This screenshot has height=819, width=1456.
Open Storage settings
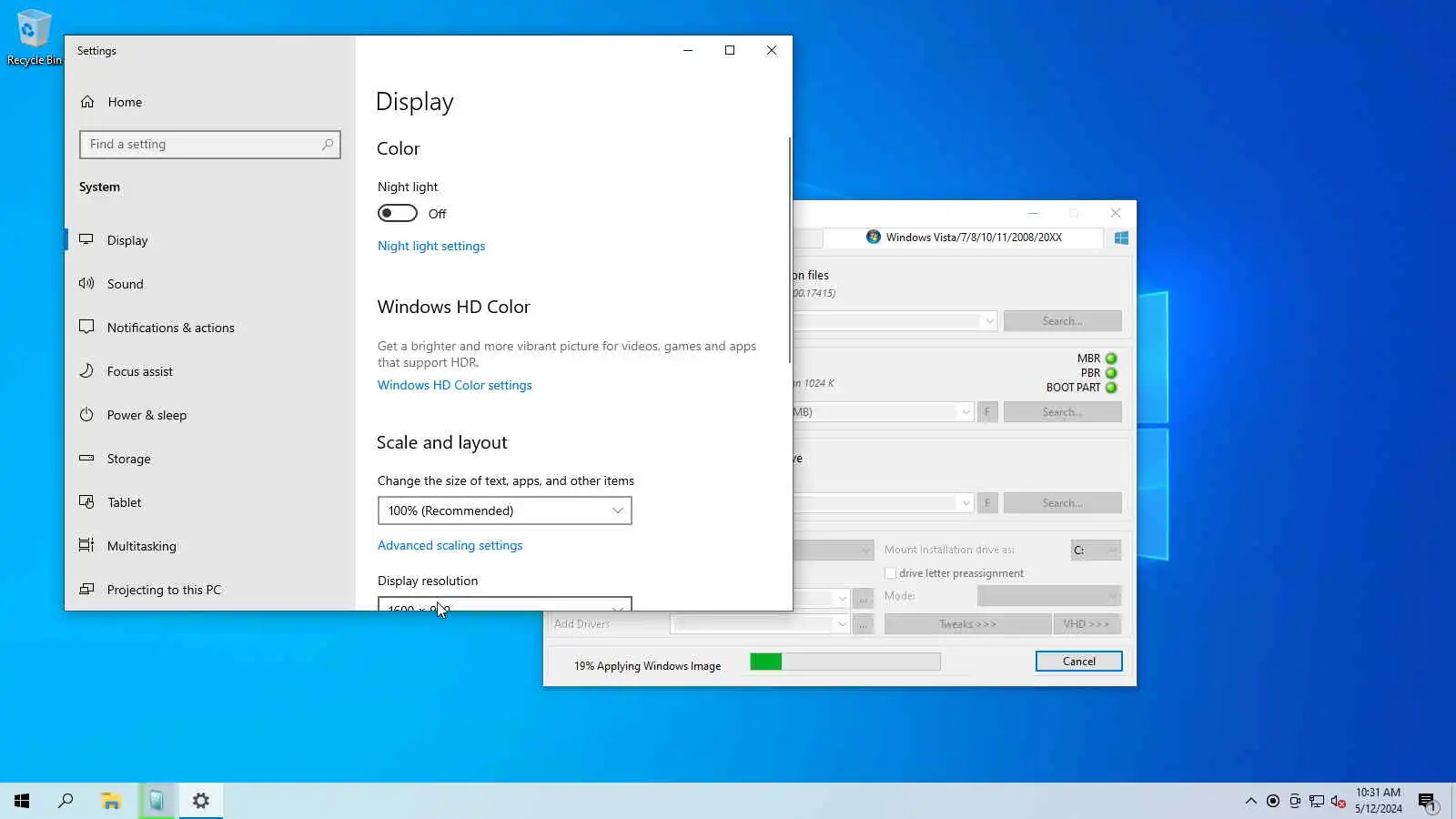point(209,459)
